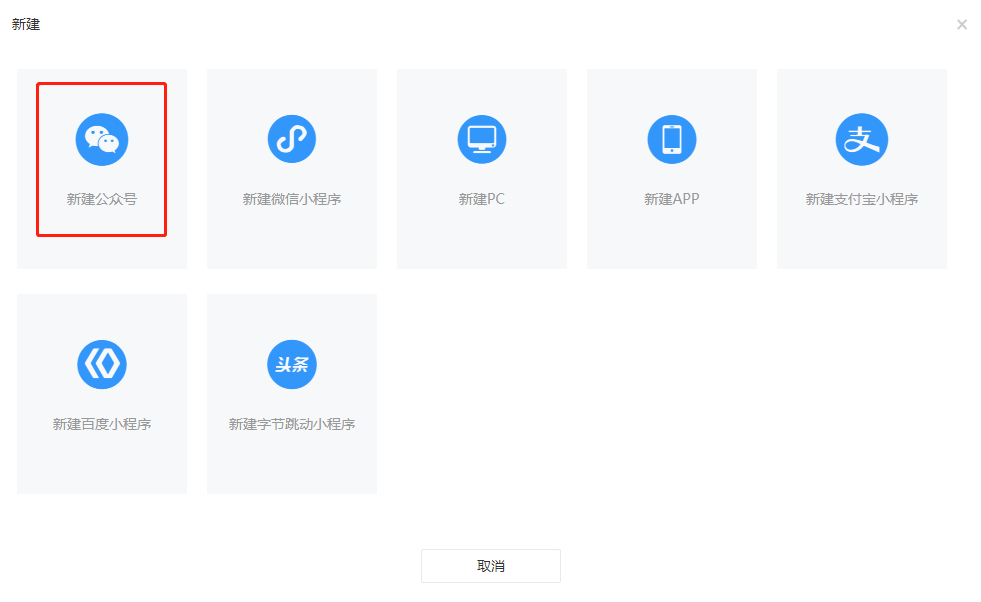Select the 新建百度小程序 label
Screen dimensions: 981x602
tap(102, 424)
